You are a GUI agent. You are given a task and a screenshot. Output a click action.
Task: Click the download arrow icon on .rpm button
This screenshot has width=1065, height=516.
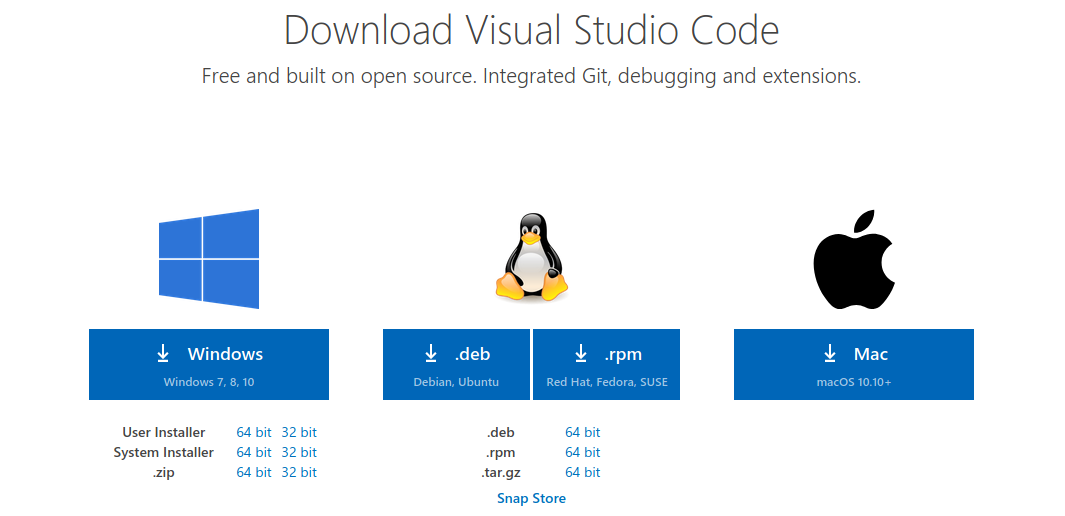coord(581,353)
